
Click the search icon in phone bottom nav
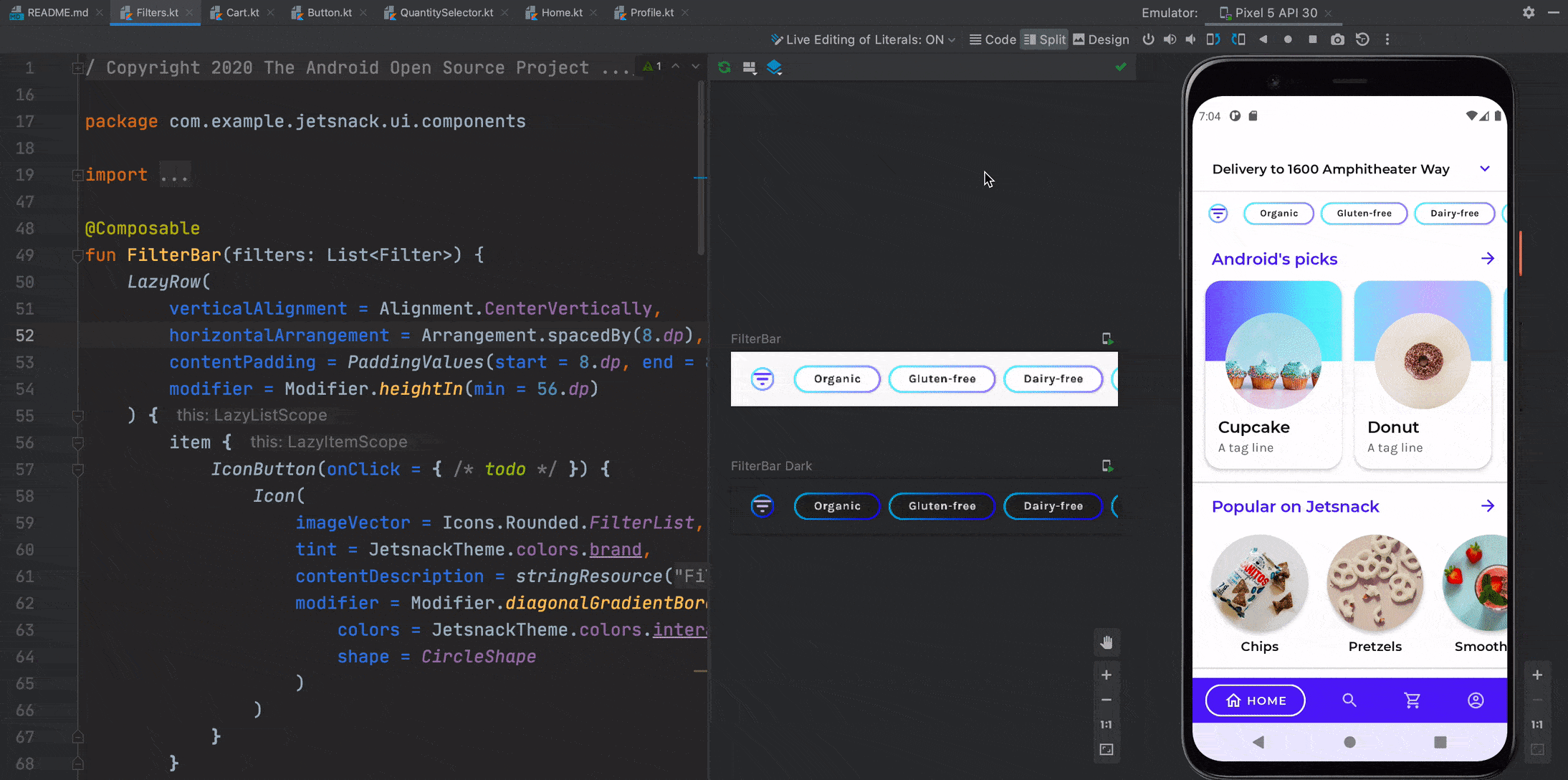pyautogui.click(x=1348, y=700)
